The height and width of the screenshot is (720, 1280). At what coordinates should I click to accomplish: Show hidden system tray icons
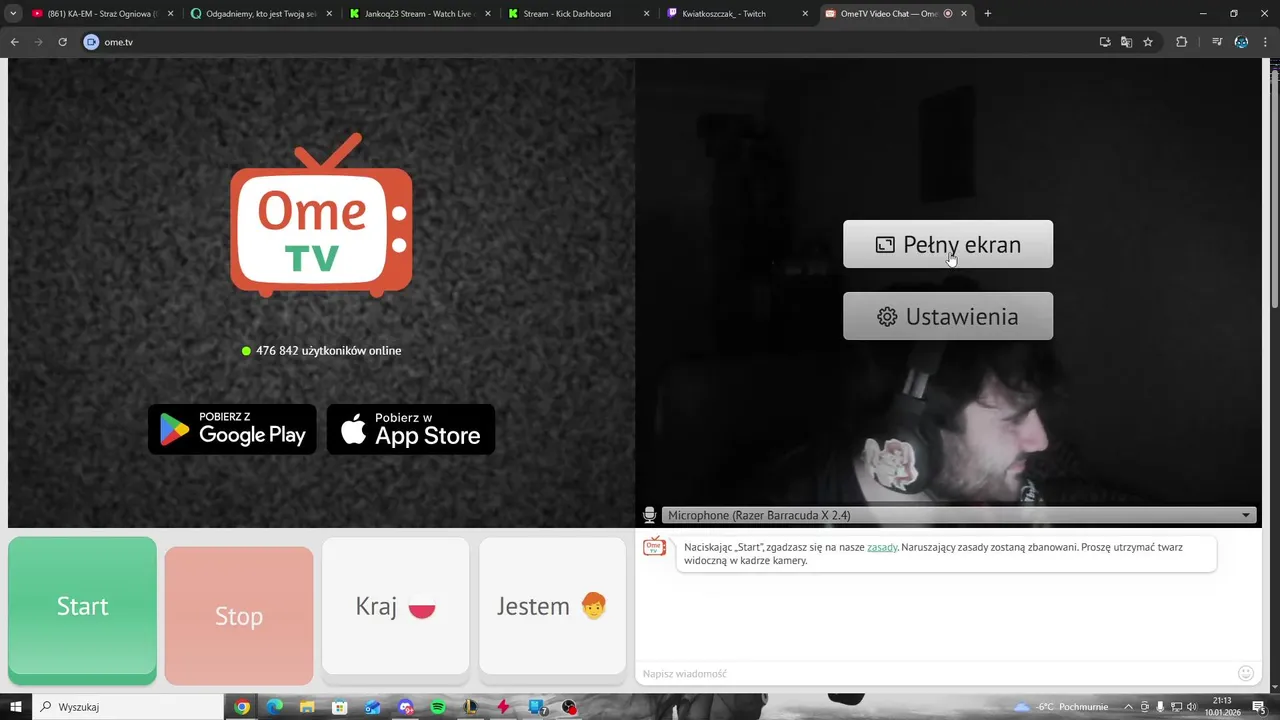pyautogui.click(x=1130, y=707)
